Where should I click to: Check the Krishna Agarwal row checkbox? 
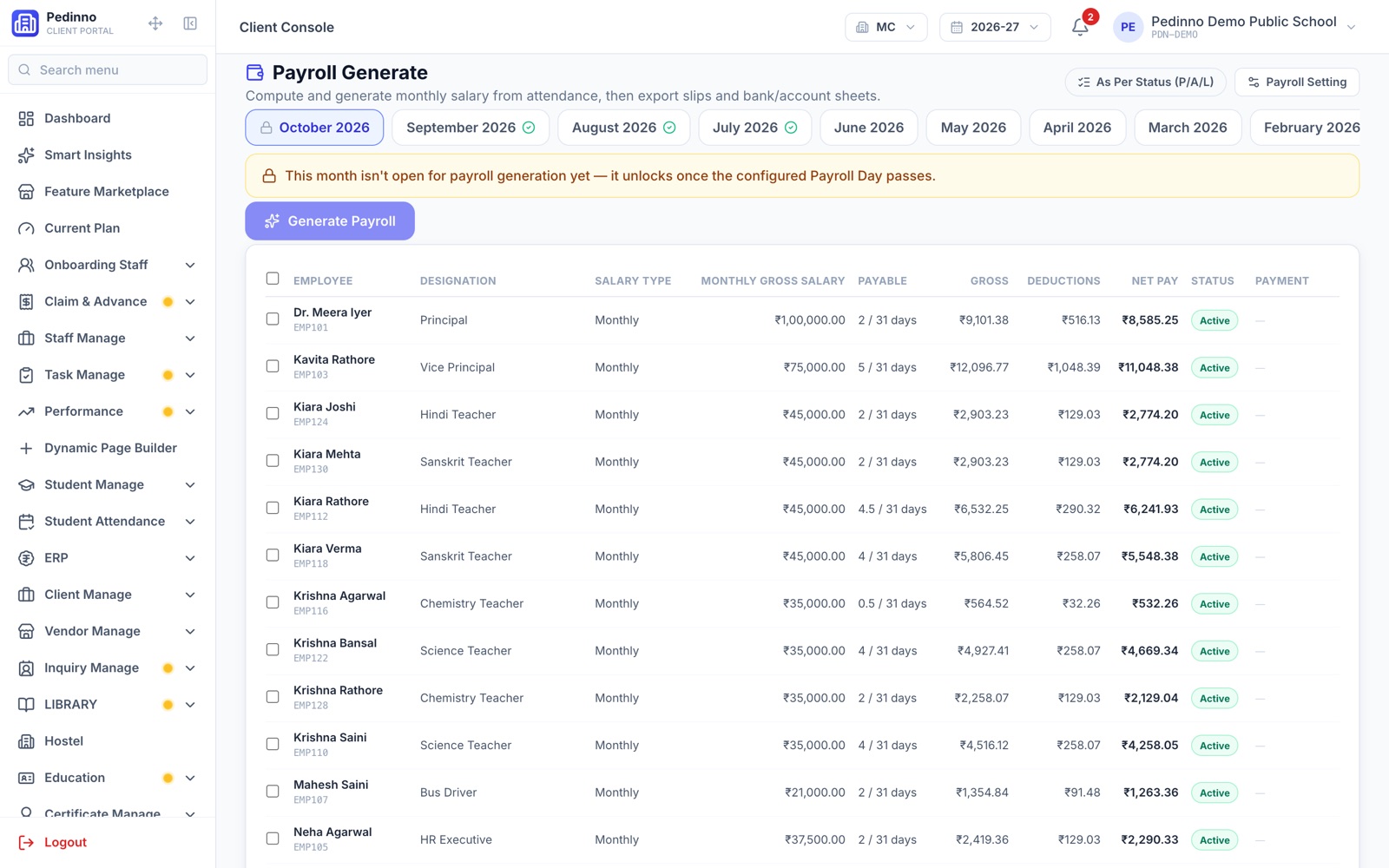273,602
